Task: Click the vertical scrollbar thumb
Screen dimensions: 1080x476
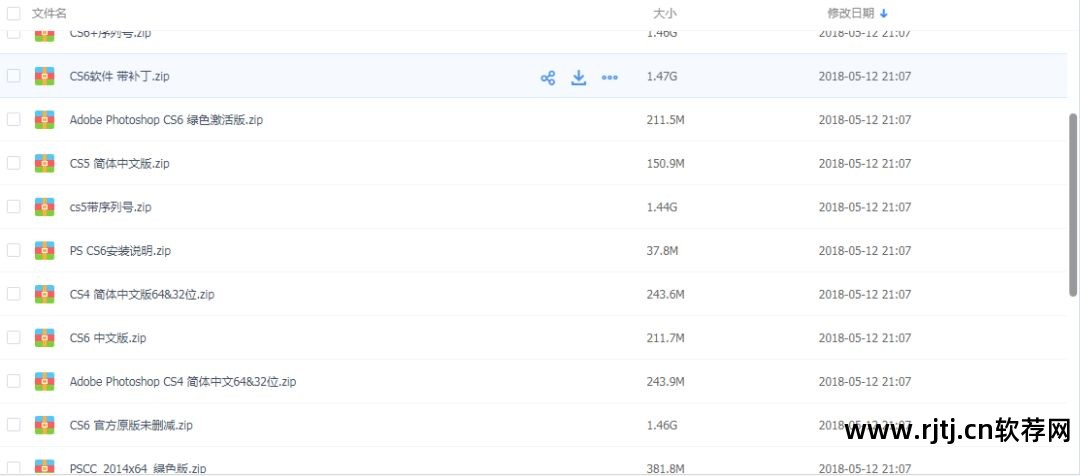Action: pos(1072,205)
